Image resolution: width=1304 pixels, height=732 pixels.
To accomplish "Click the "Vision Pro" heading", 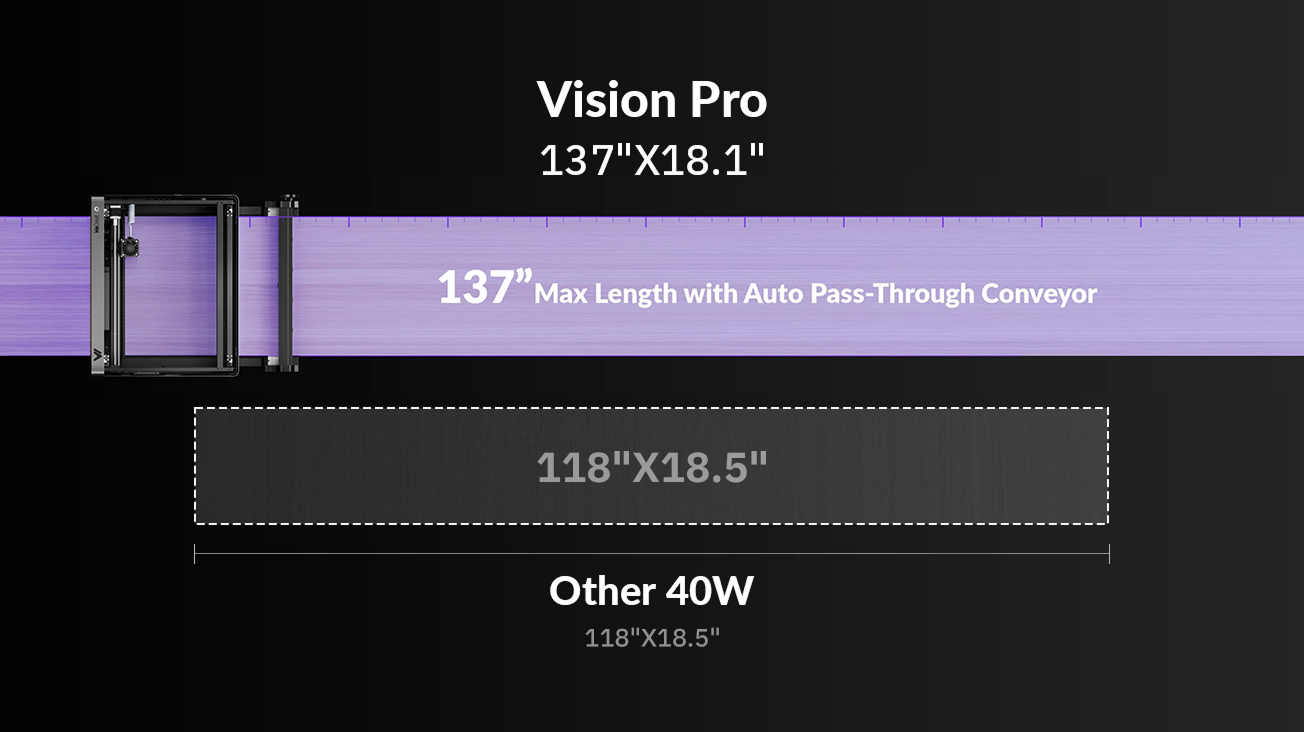I will pos(652,99).
